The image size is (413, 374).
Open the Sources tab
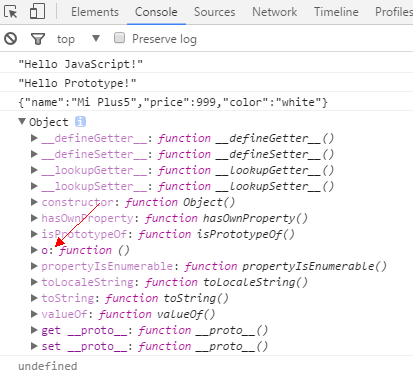point(215,12)
